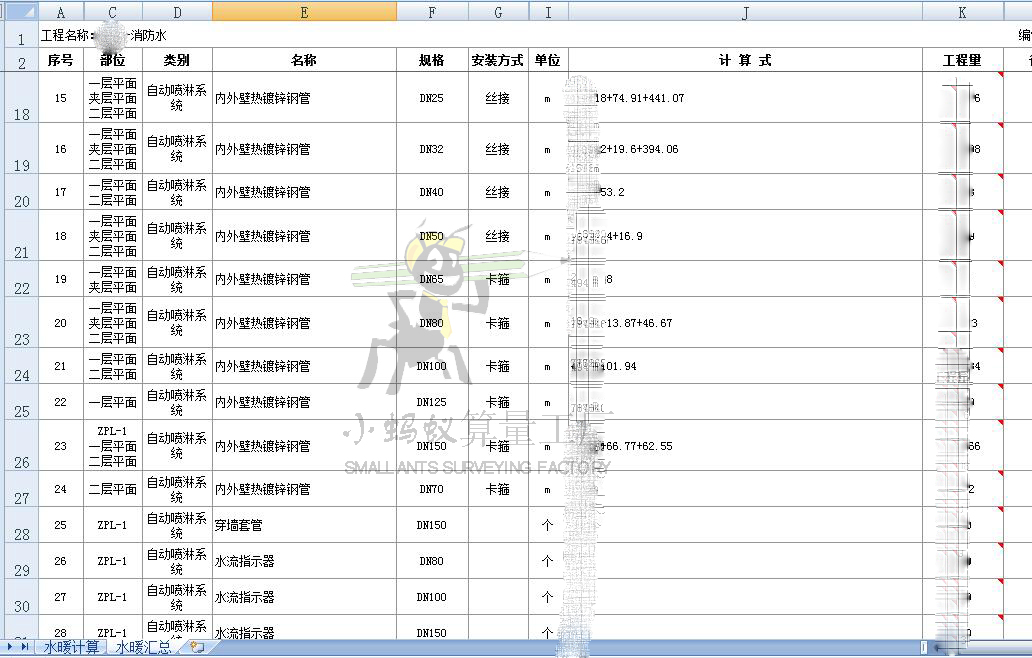This screenshot has width=1032, height=658.
Task: Click the Select All corner box
Action: 19,11
